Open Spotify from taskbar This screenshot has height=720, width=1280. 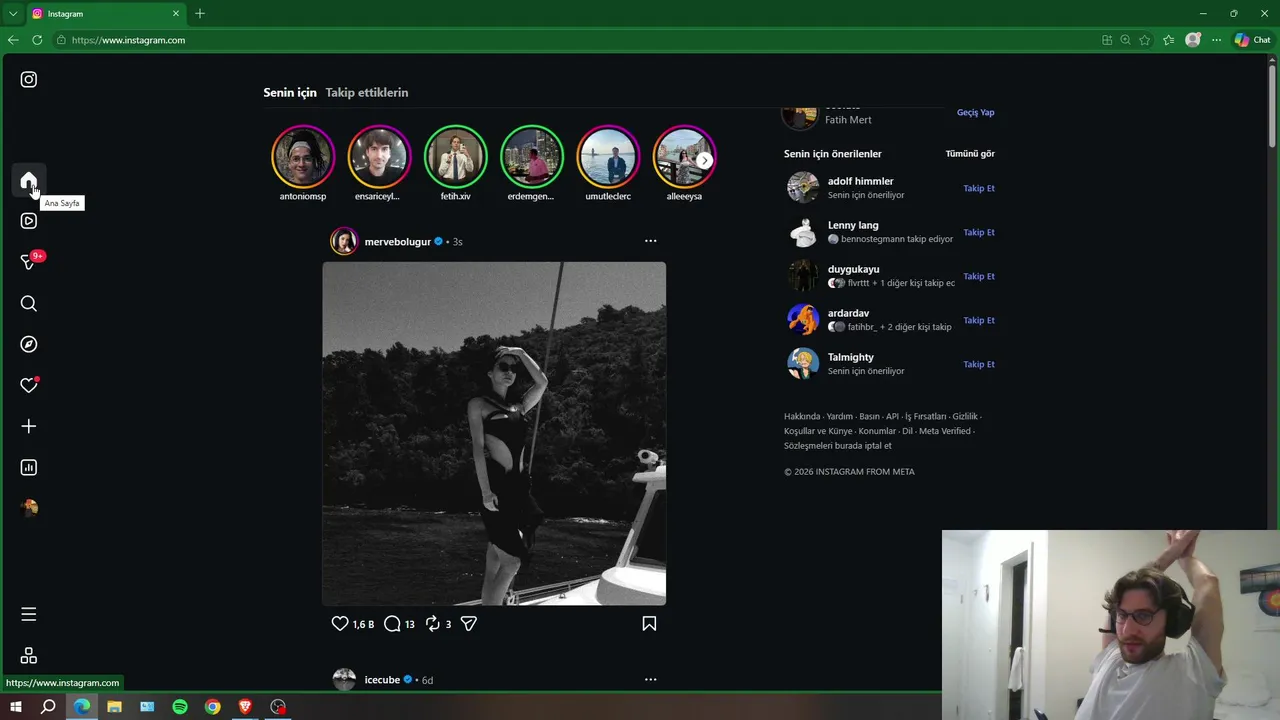tap(180, 707)
